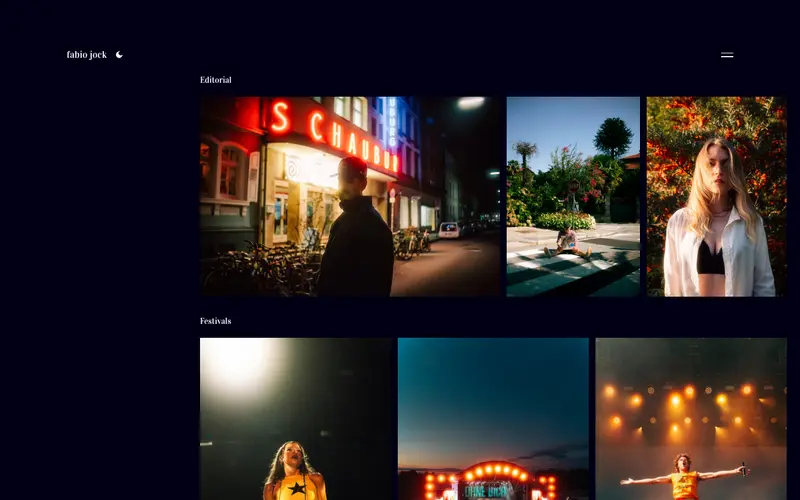This screenshot has width=800, height=500.
Task: Open festival stage at dusk photo
Action: (493, 419)
